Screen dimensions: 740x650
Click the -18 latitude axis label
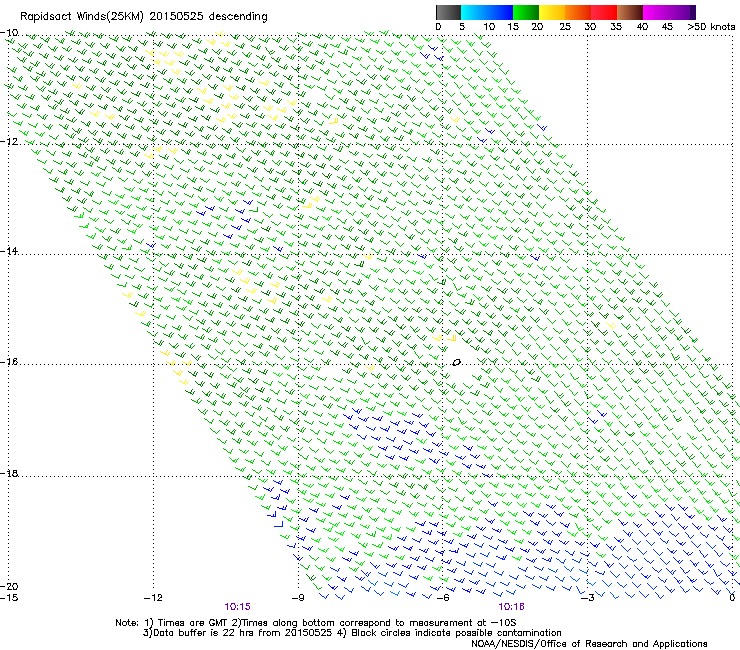click(9, 473)
